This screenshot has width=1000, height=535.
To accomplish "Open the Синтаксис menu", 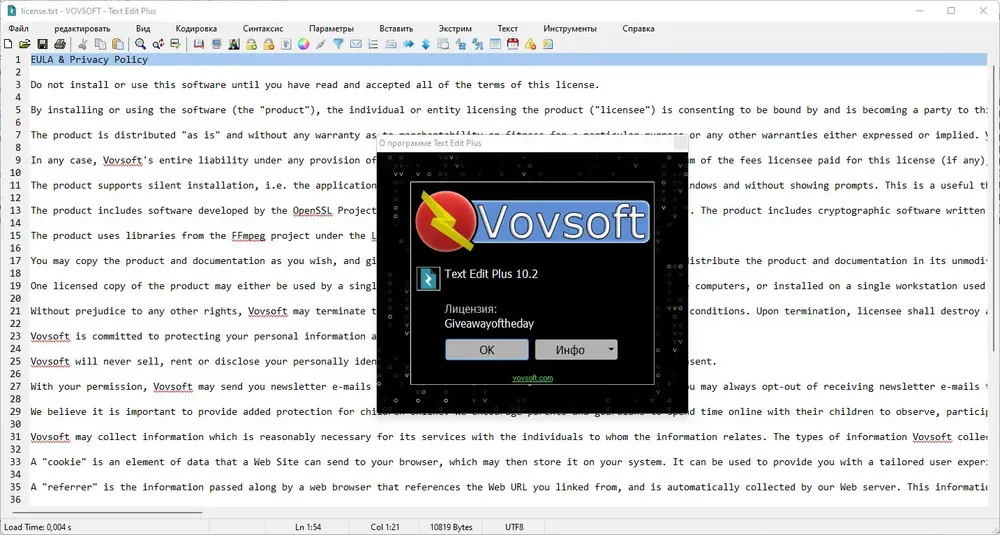I will coord(263,29).
